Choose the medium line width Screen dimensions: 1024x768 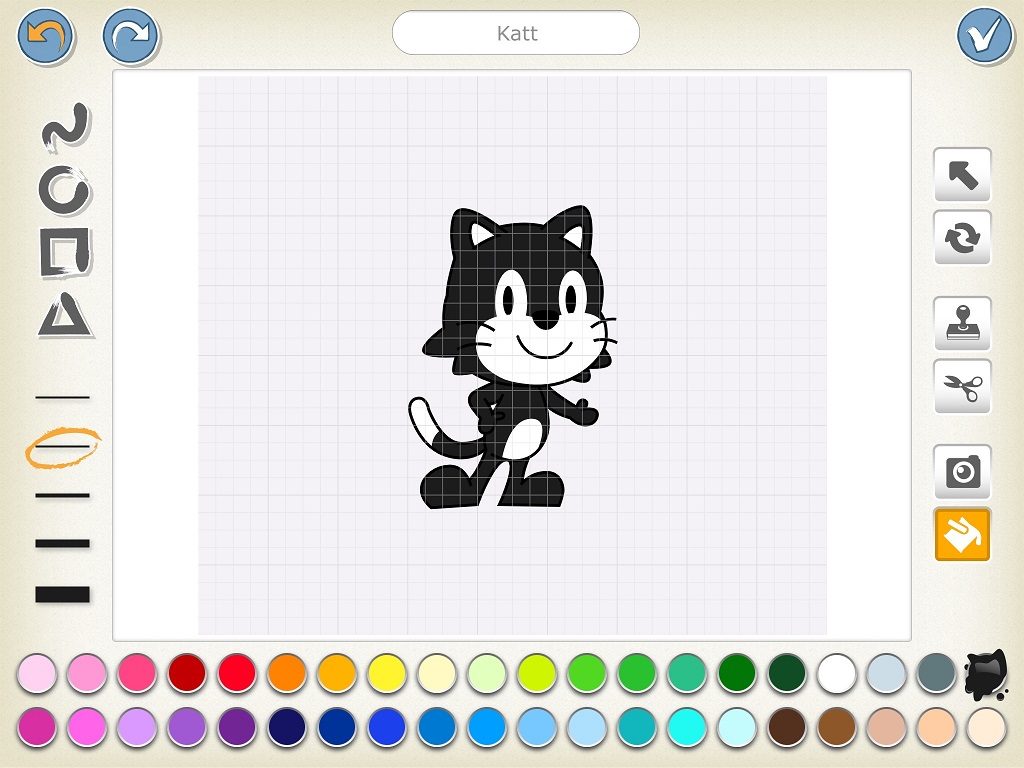pos(63,496)
